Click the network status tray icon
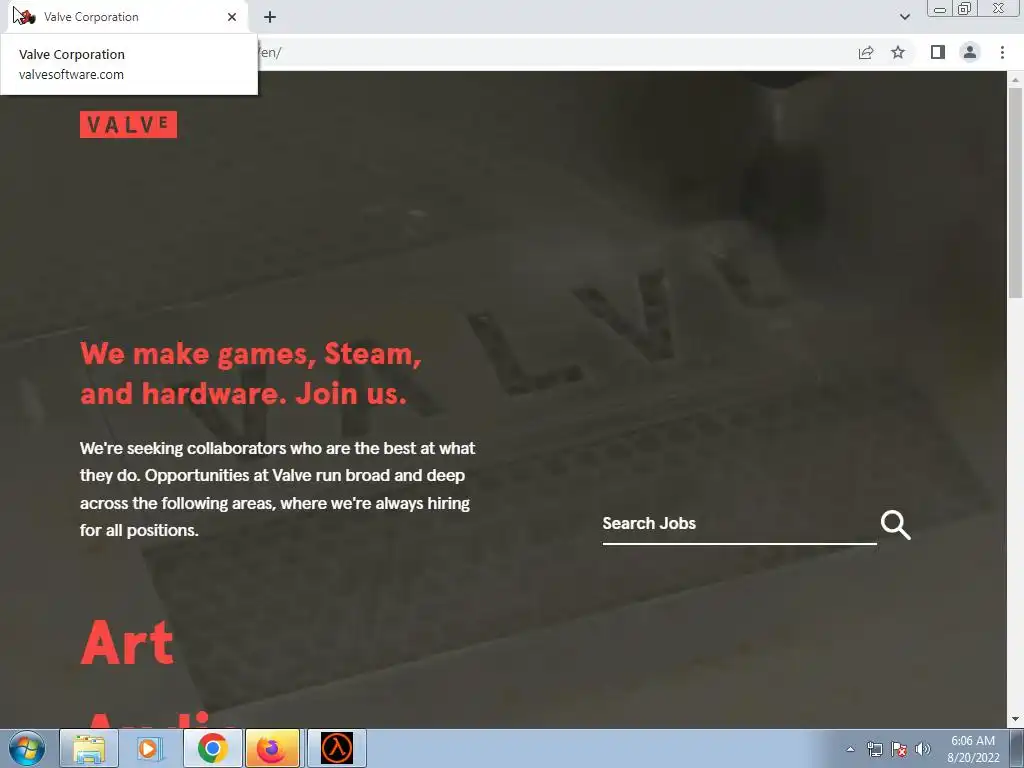1024x768 pixels. click(874, 749)
